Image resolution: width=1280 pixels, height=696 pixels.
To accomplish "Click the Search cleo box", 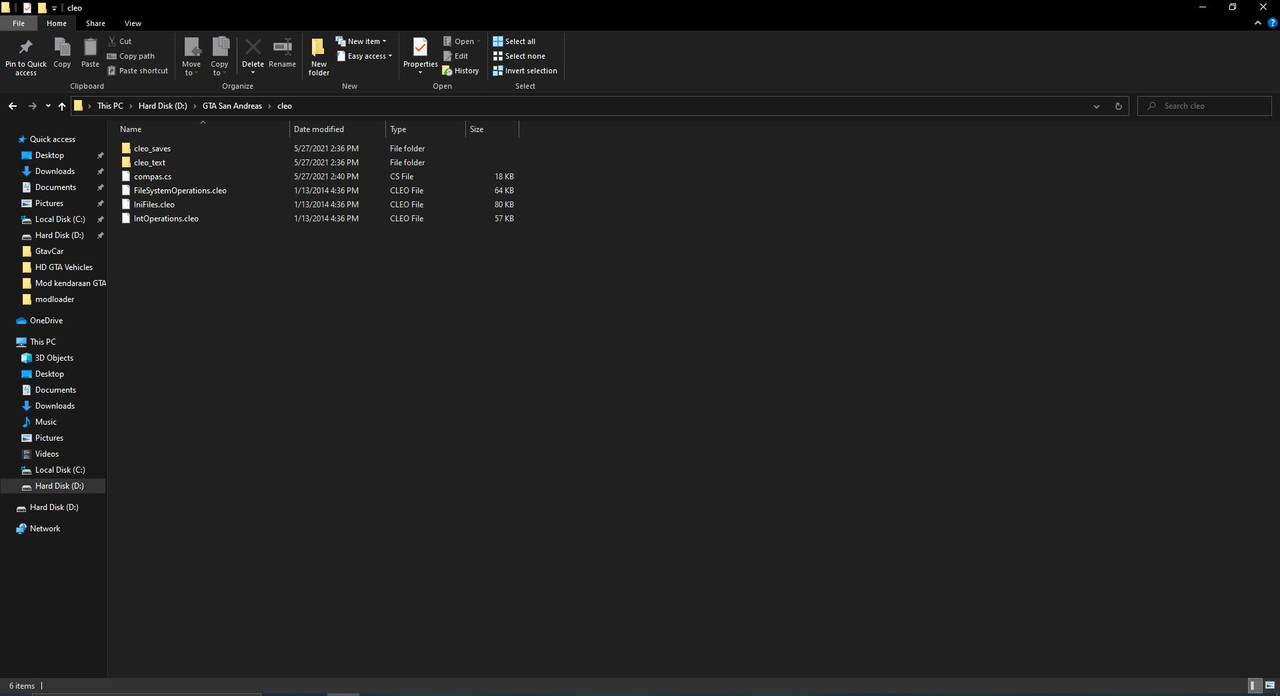I will [1205, 106].
